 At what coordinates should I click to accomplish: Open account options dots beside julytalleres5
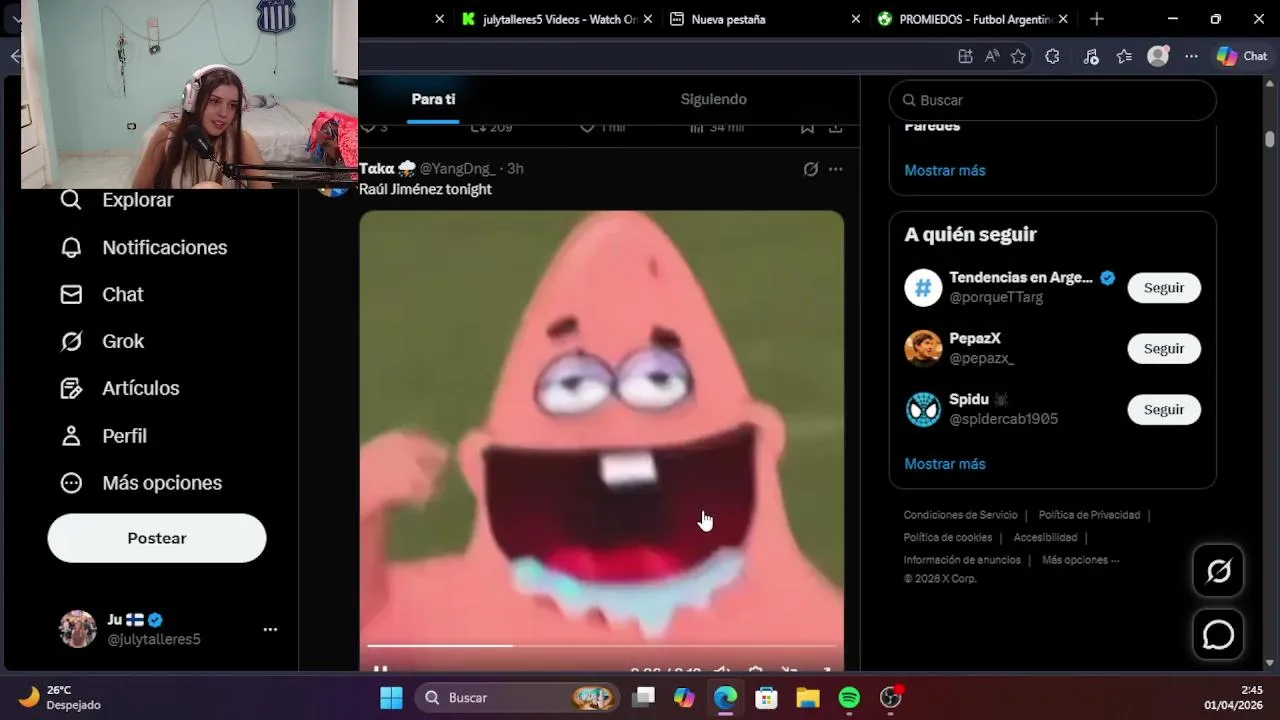pyautogui.click(x=270, y=629)
